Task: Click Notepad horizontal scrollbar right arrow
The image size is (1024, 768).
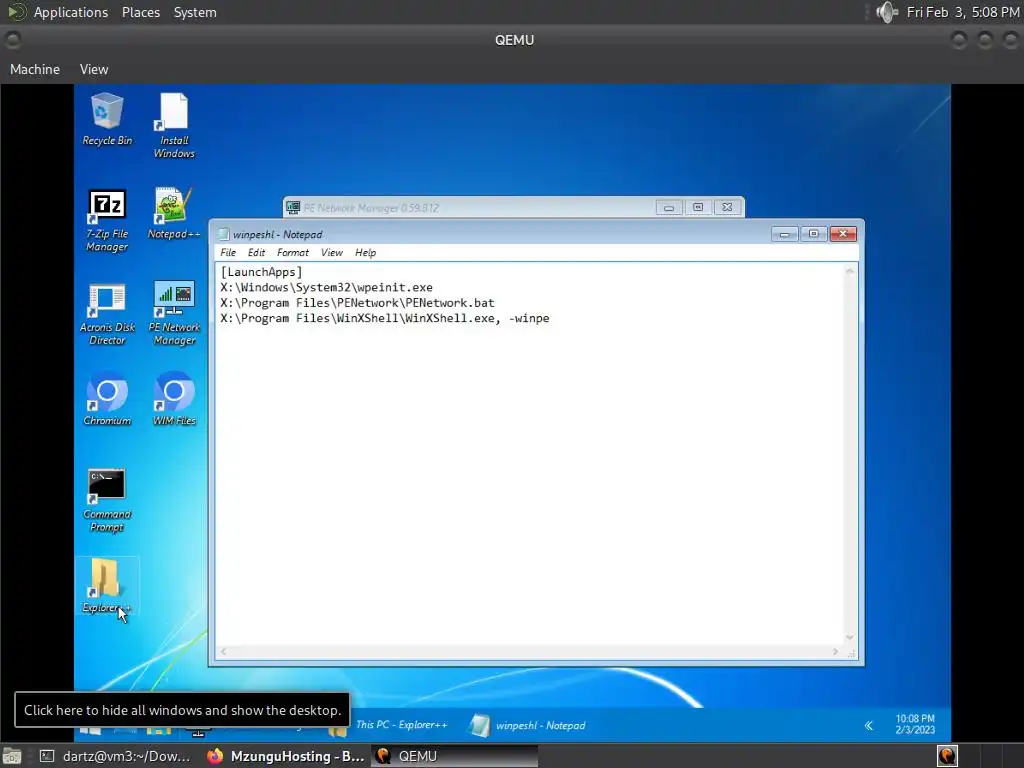Action: pos(835,651)
